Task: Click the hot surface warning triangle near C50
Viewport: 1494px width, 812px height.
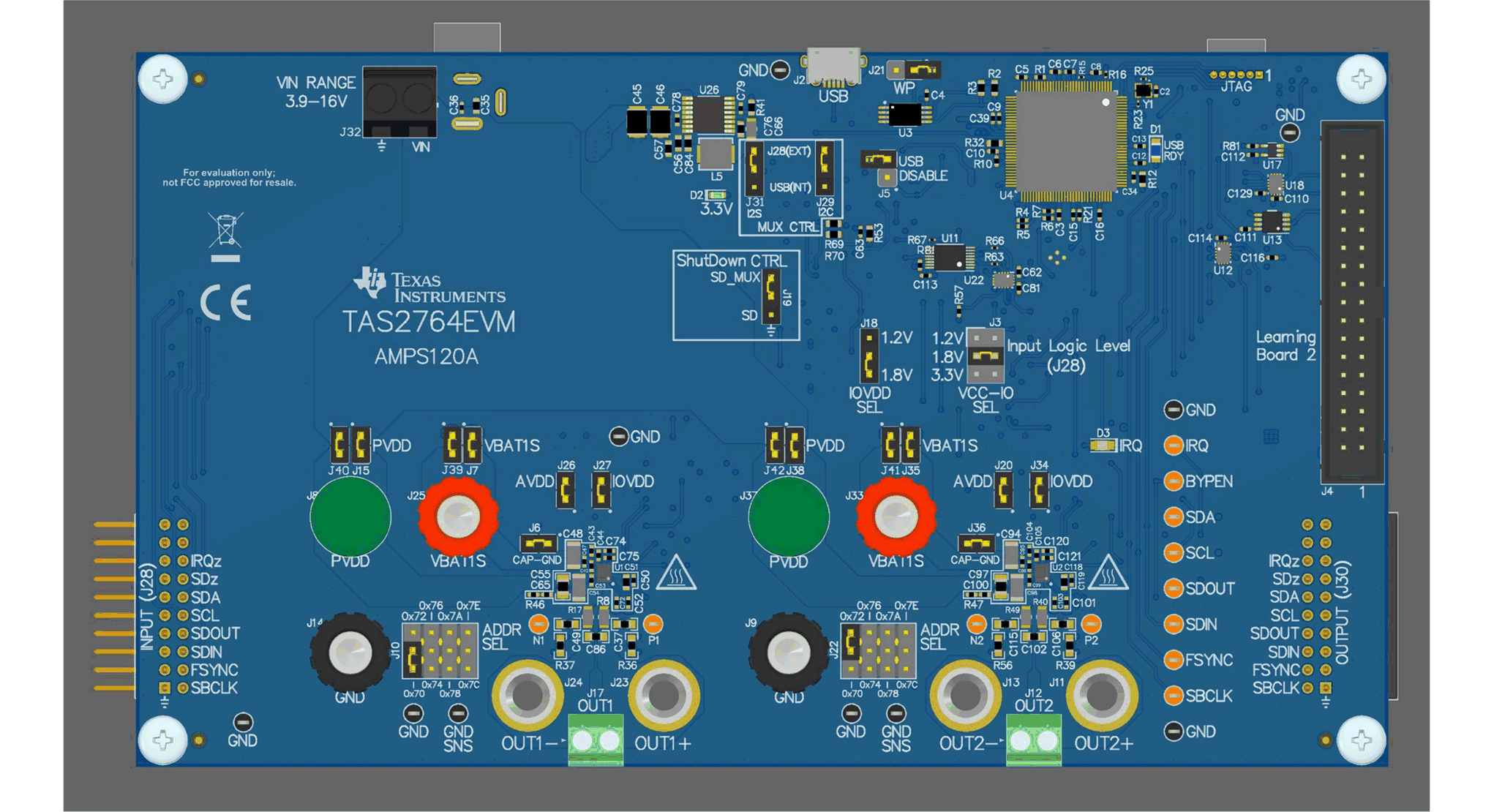Action: click(x=676, y=573)
